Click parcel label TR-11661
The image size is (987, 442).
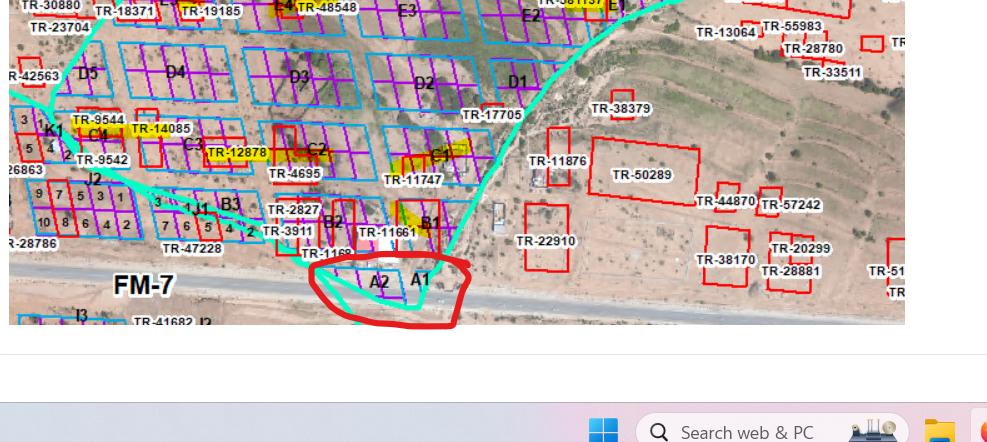387,232
